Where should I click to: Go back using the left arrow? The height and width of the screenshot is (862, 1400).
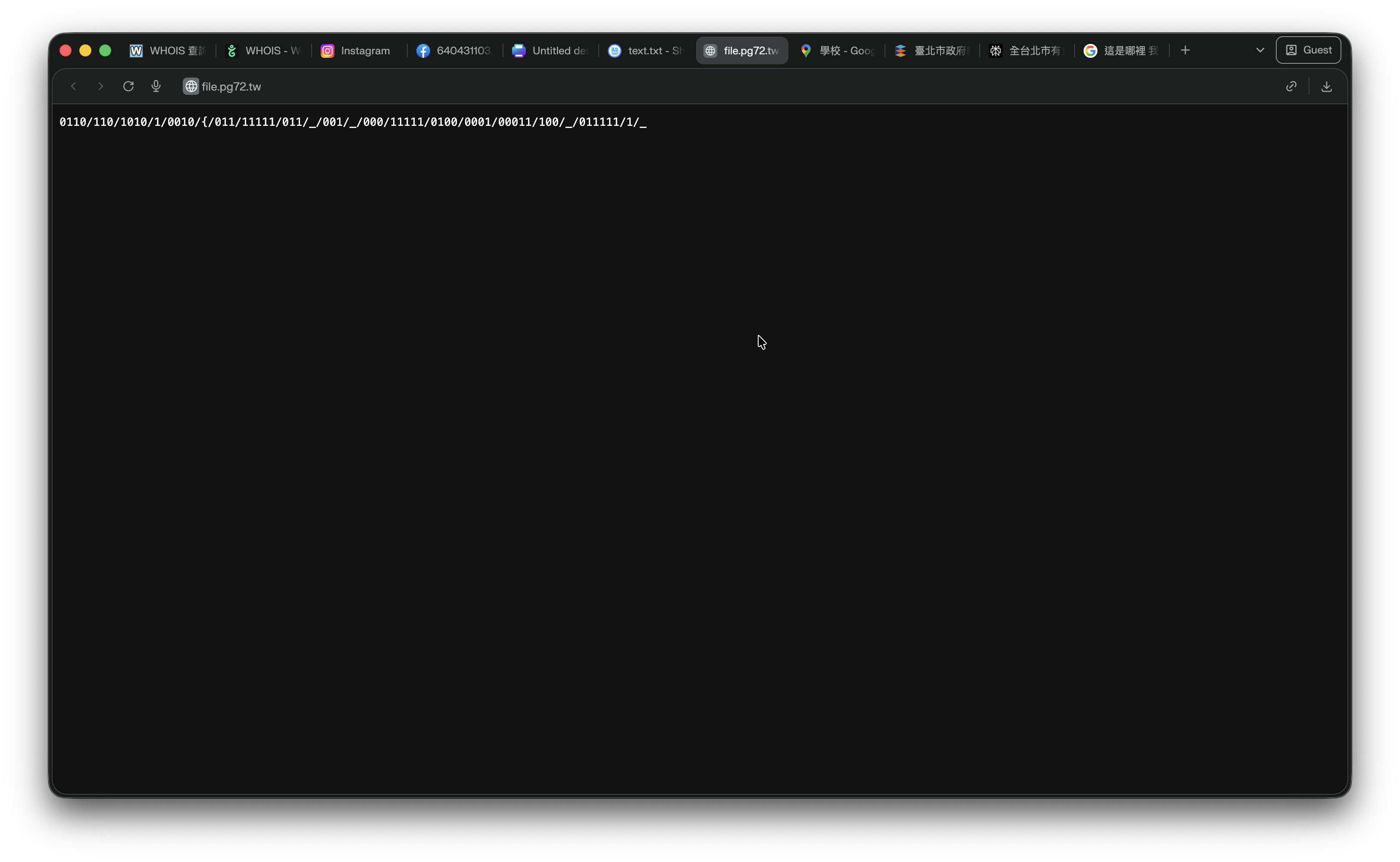(x=74, y=86)
